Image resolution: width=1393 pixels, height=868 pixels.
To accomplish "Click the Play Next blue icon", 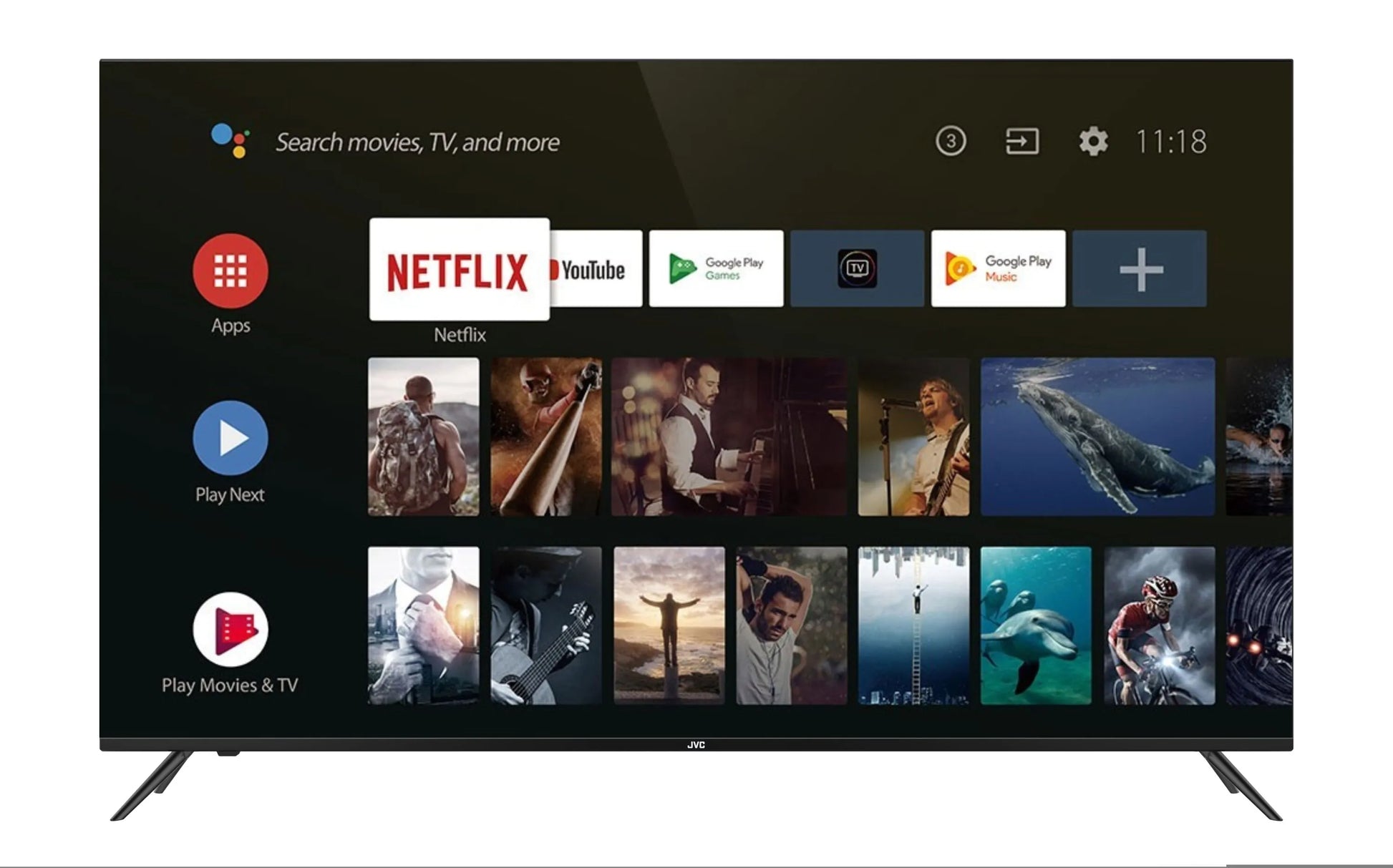I will (230, 437).
